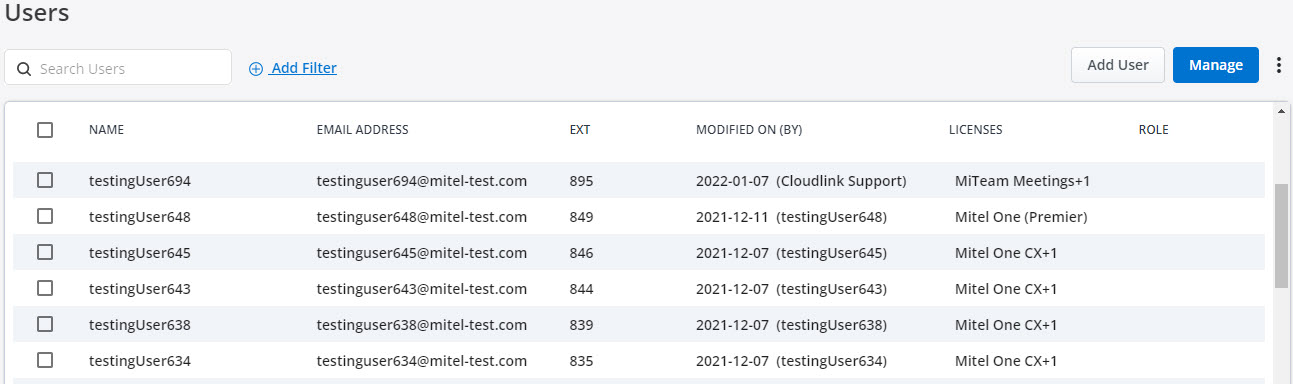Click extension 846

[581, 253]
